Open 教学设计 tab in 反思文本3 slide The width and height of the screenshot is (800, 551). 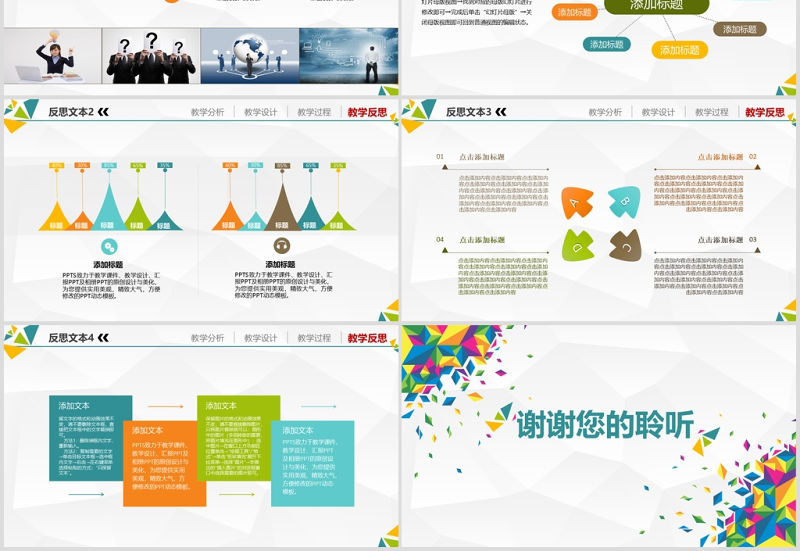pos(658,113)
